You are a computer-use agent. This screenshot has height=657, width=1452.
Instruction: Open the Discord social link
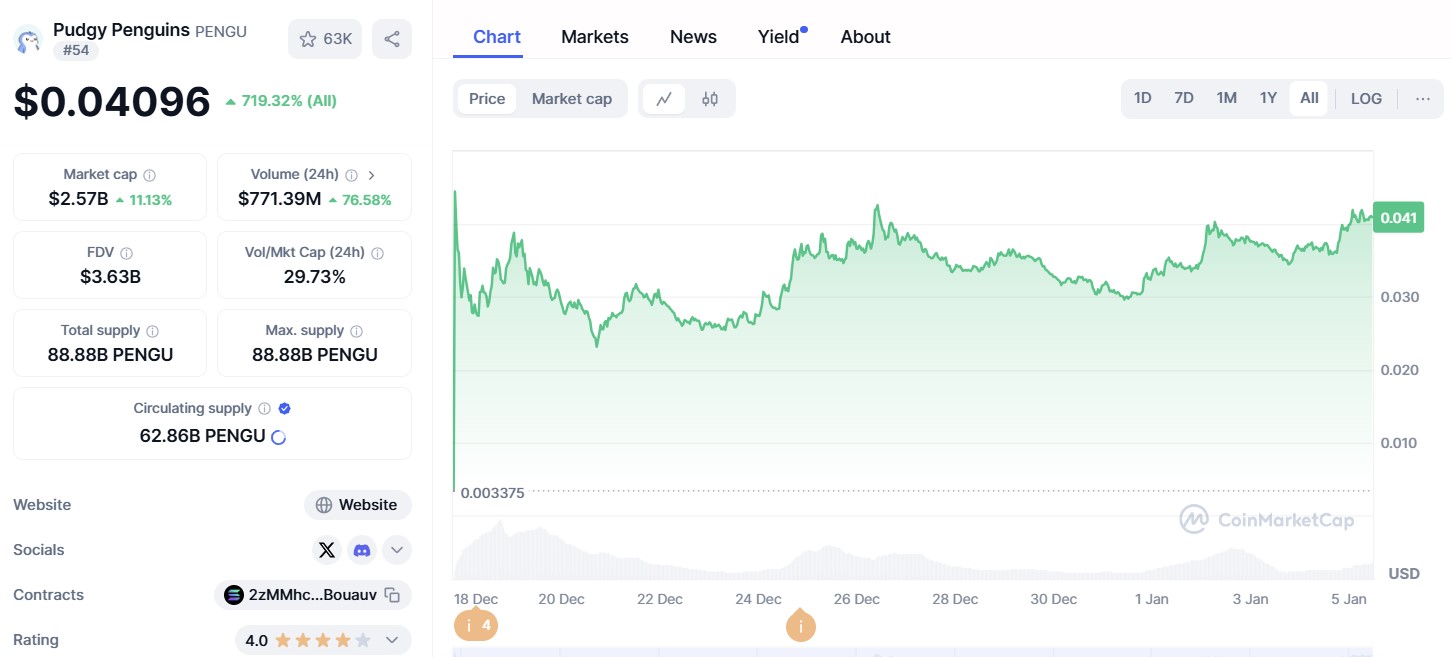click(x=361, y=550)
